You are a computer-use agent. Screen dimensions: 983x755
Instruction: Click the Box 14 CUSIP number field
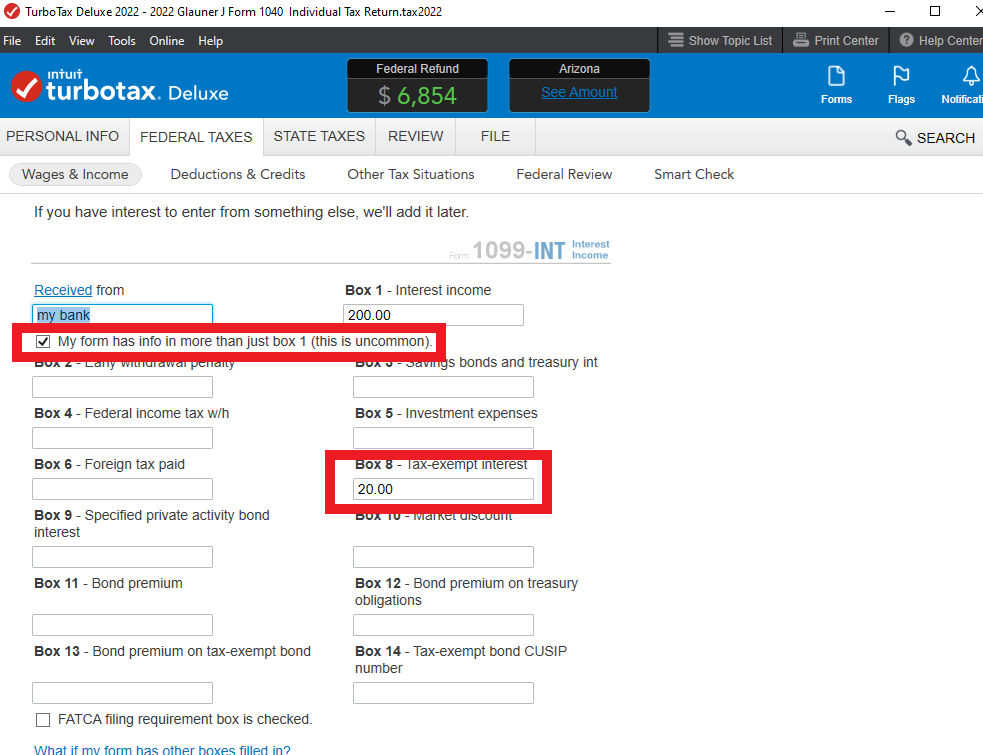click(x=443, y=693)
